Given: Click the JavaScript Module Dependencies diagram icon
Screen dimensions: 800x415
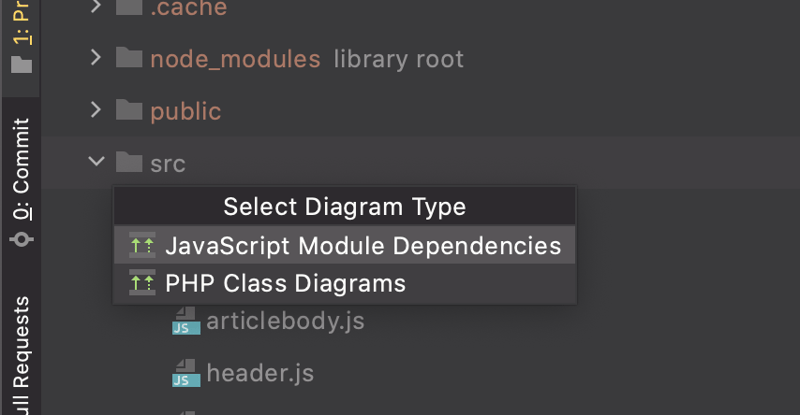Looking at the screenshot, I should pyautogui.click(x=142, y=246).
